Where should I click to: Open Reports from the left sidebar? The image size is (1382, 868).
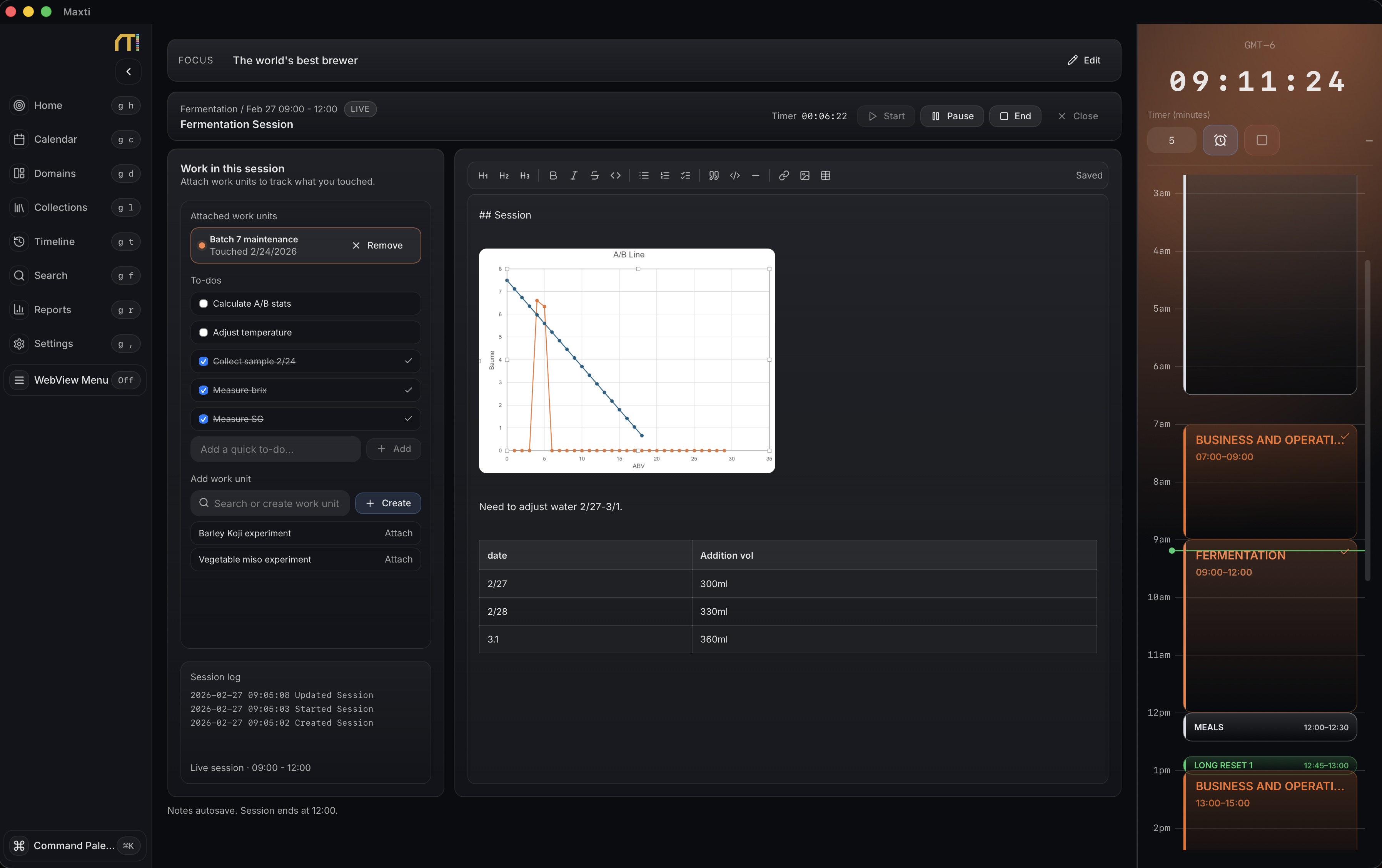click(52, 309)
